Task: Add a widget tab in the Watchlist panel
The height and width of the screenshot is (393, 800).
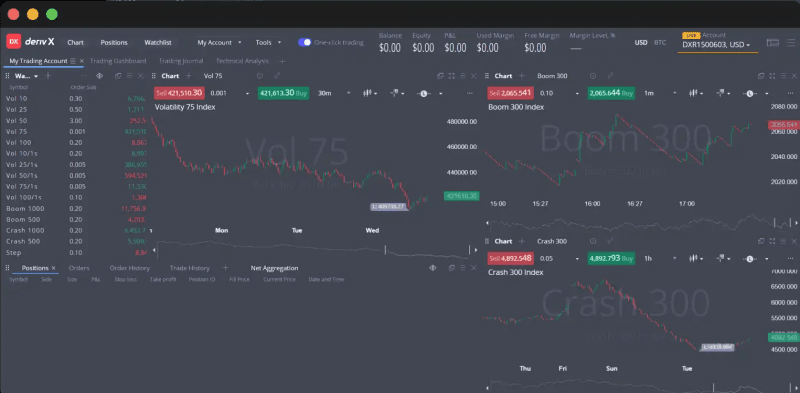Action: coord(48,76)
